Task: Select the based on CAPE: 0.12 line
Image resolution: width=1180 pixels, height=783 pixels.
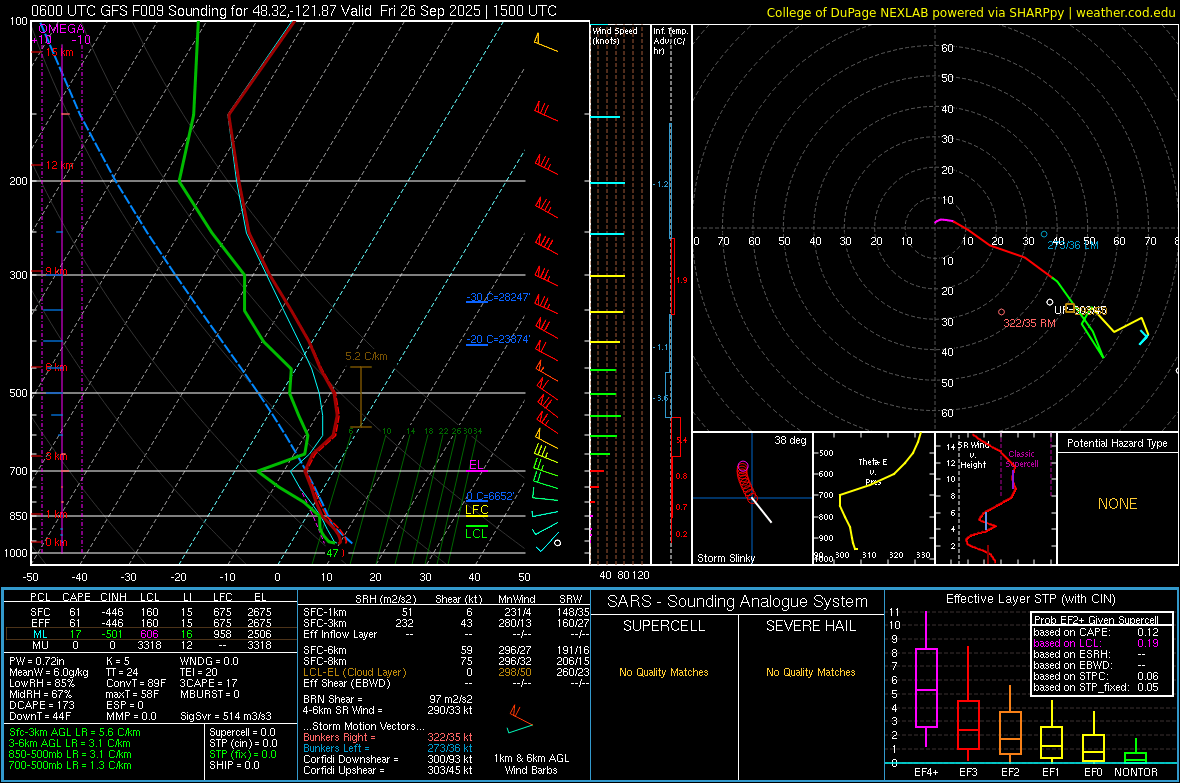Action: (x=1096, y=632)
